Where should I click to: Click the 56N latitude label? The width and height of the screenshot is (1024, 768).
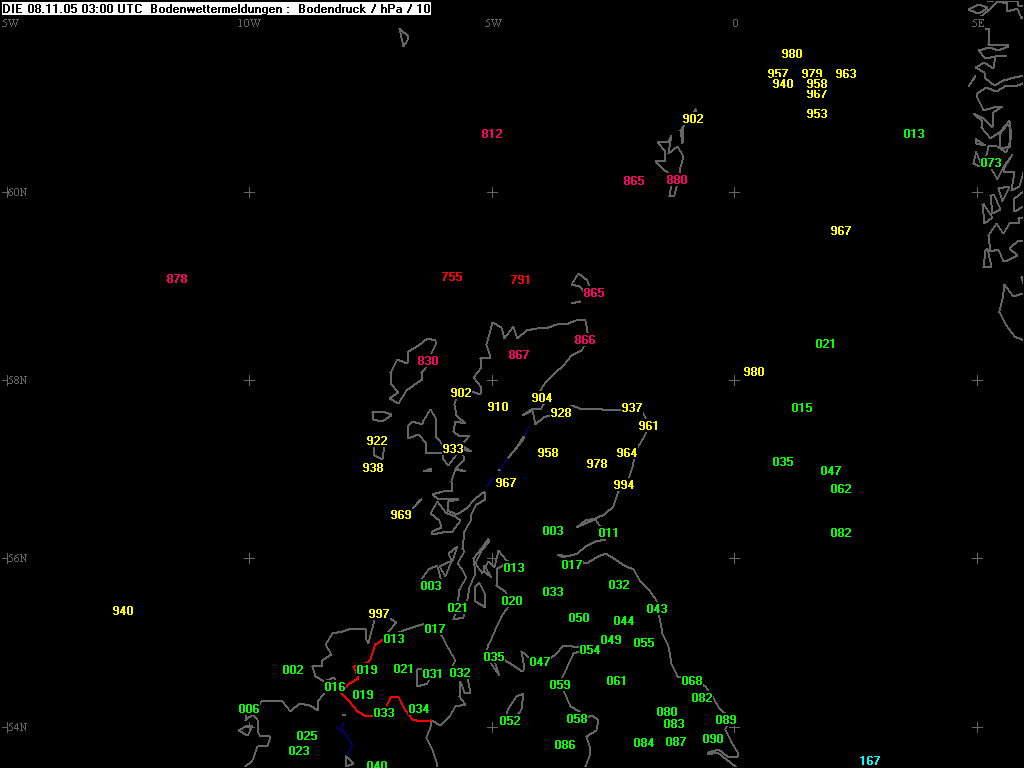[x=16, y=558]
